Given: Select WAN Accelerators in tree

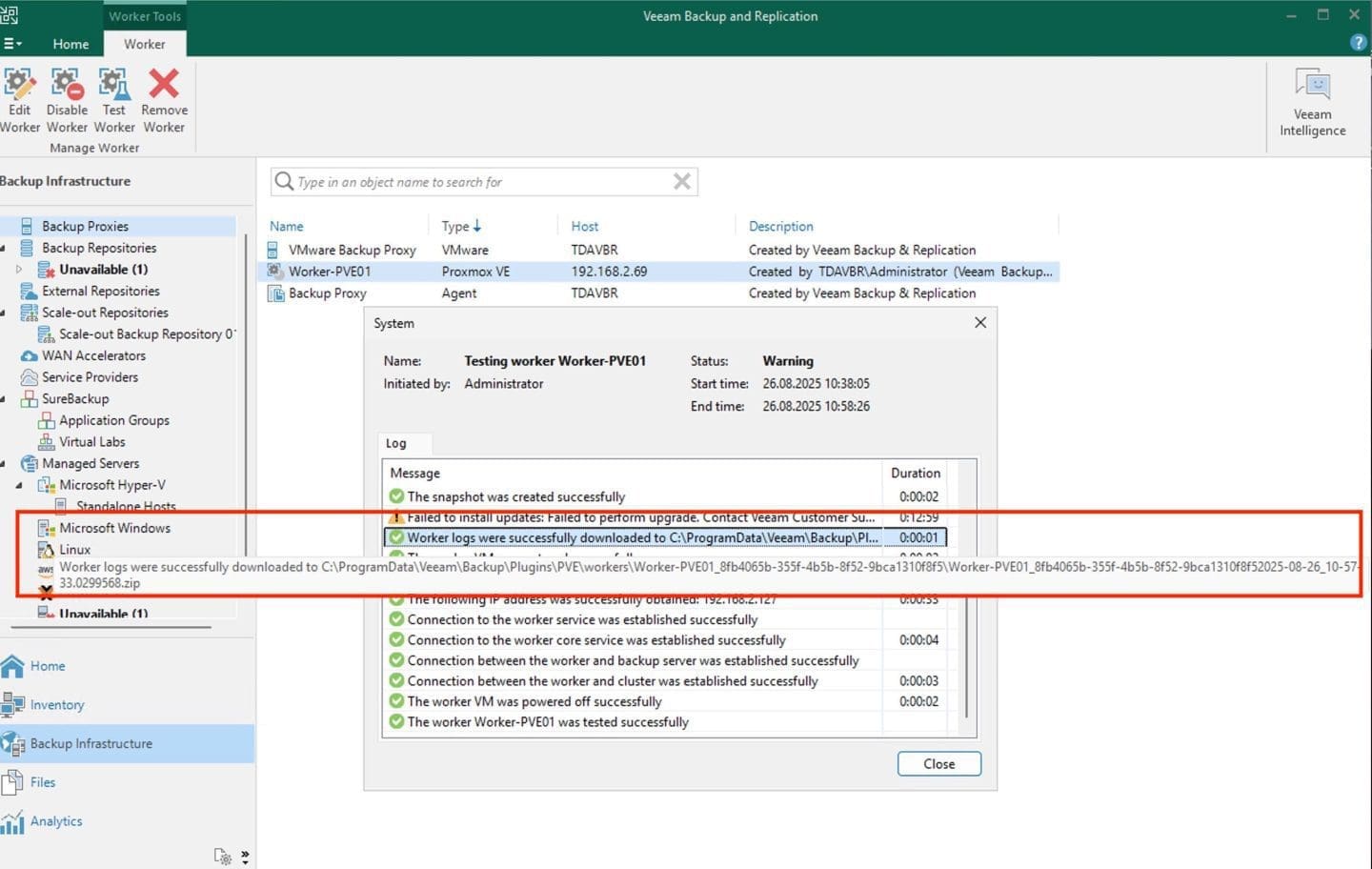Looking at the screenshot, I should point(93,355).
